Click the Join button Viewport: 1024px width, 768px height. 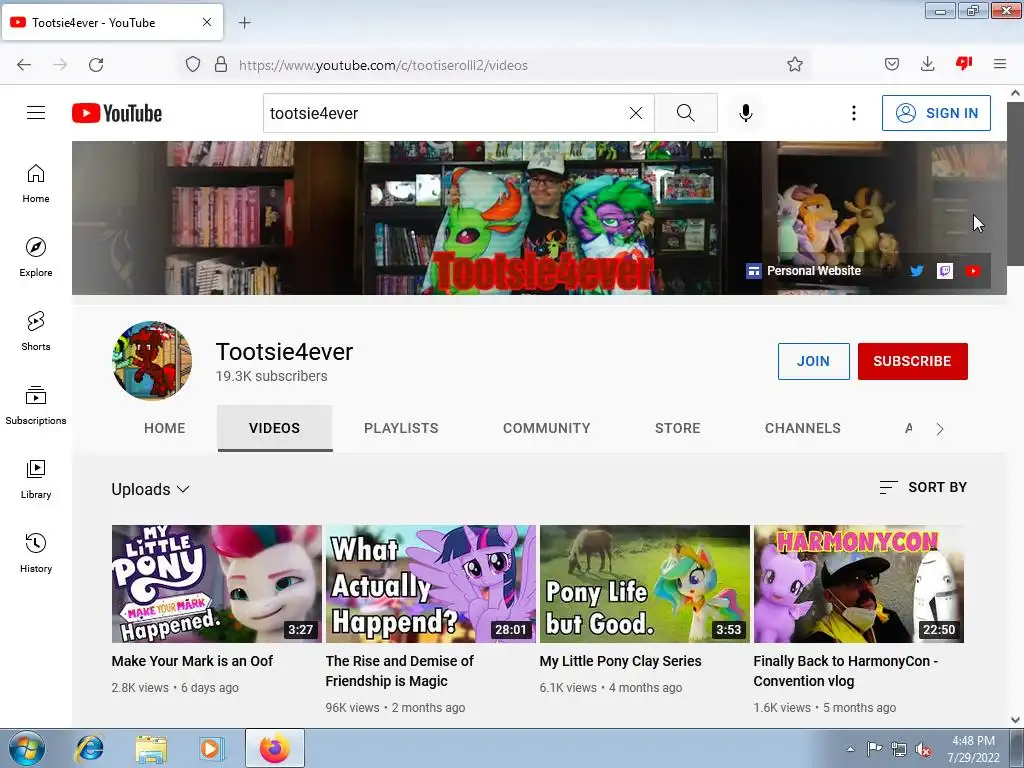point(814,361)
